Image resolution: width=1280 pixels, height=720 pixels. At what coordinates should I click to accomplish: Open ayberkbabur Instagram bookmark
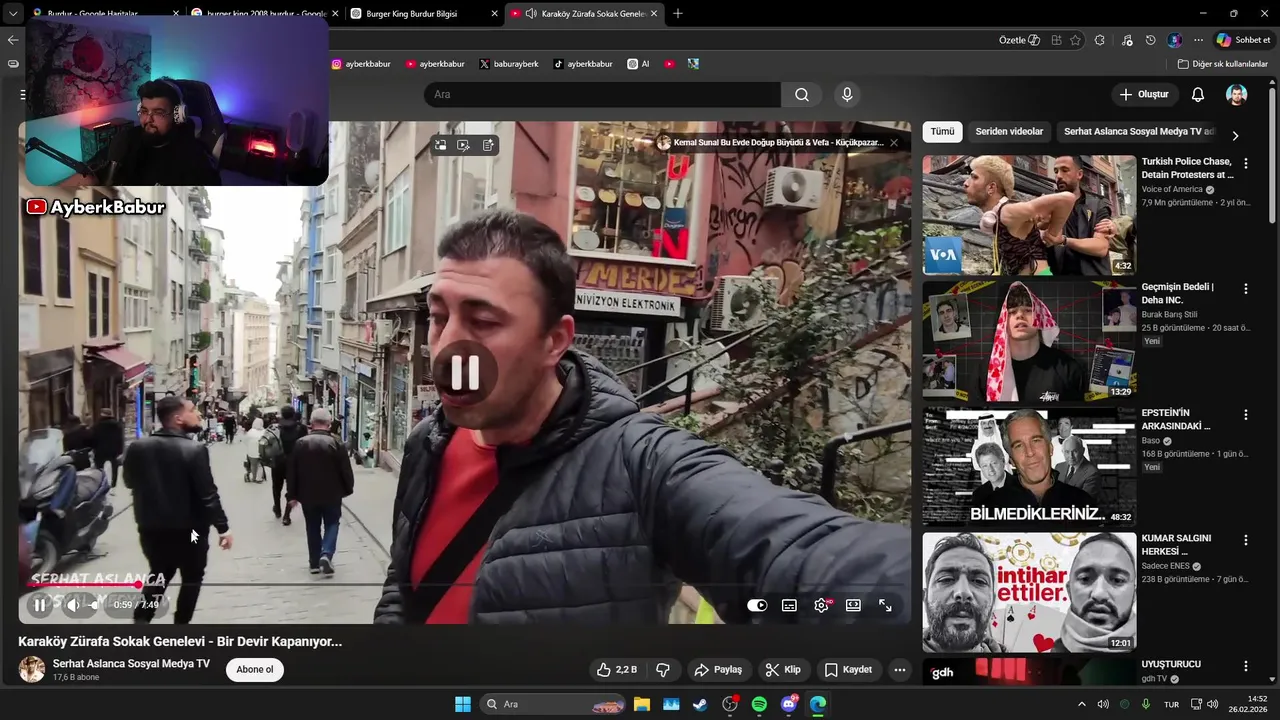361,64
